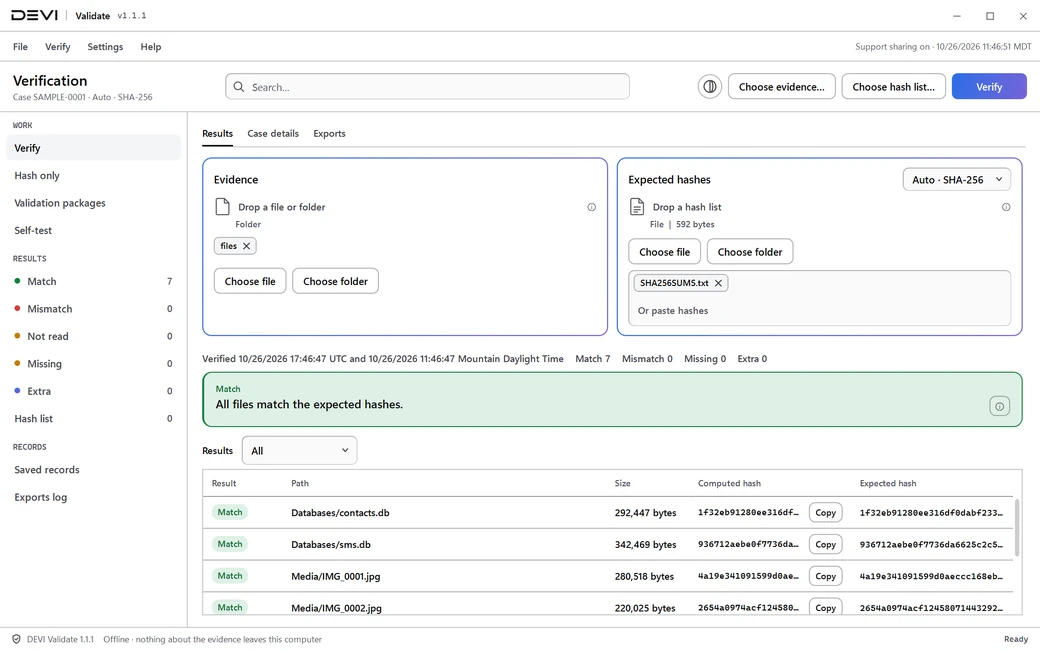Remove the SHA256SUMS.txt chip
1040x650 pixels.
[718, 283]
